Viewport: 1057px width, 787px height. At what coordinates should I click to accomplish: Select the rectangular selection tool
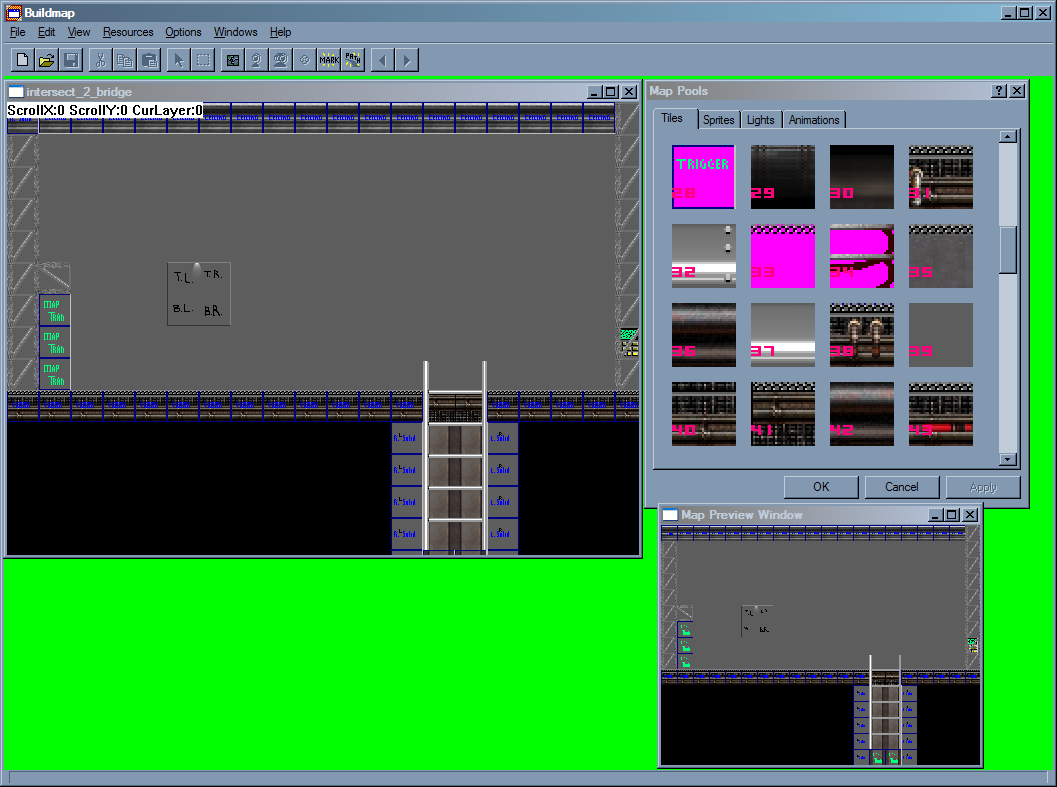202,59
